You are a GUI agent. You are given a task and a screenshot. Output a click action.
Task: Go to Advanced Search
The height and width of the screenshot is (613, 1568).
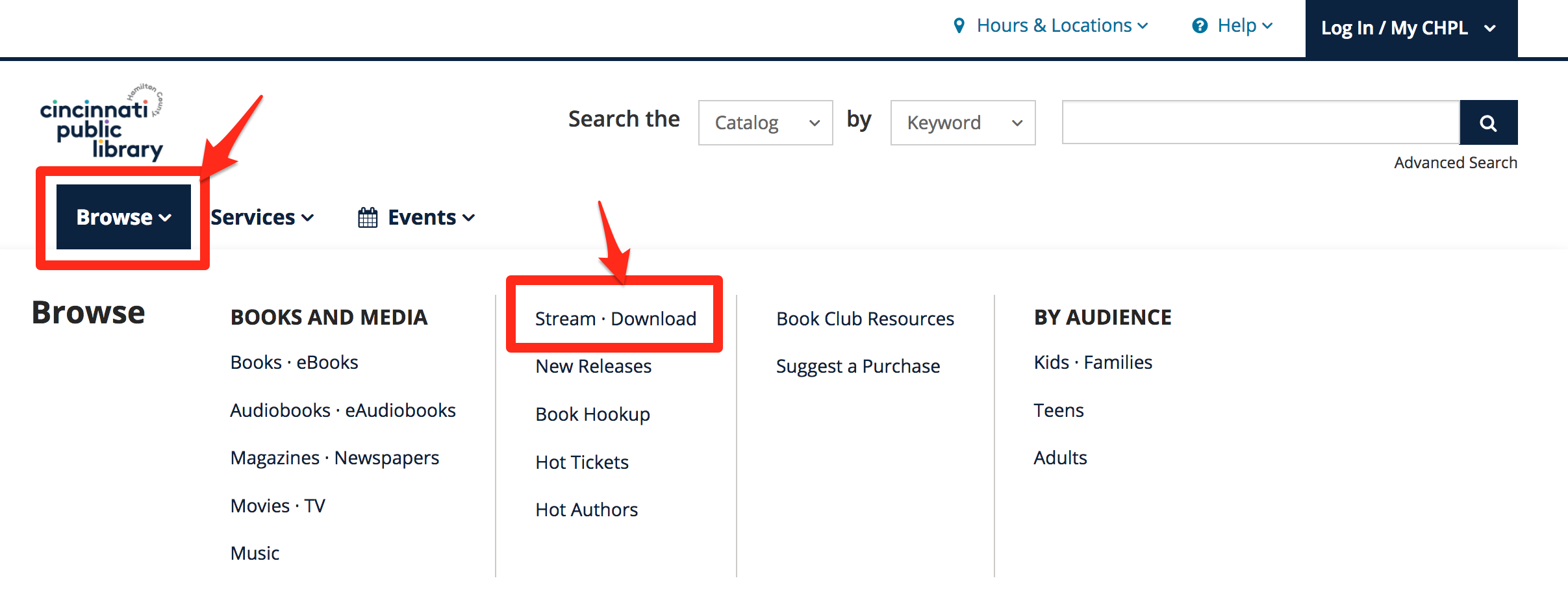1456,163
